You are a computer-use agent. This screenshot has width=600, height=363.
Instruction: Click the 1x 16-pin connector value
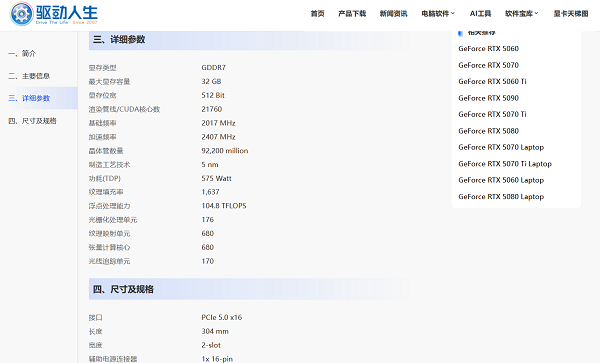217,359
